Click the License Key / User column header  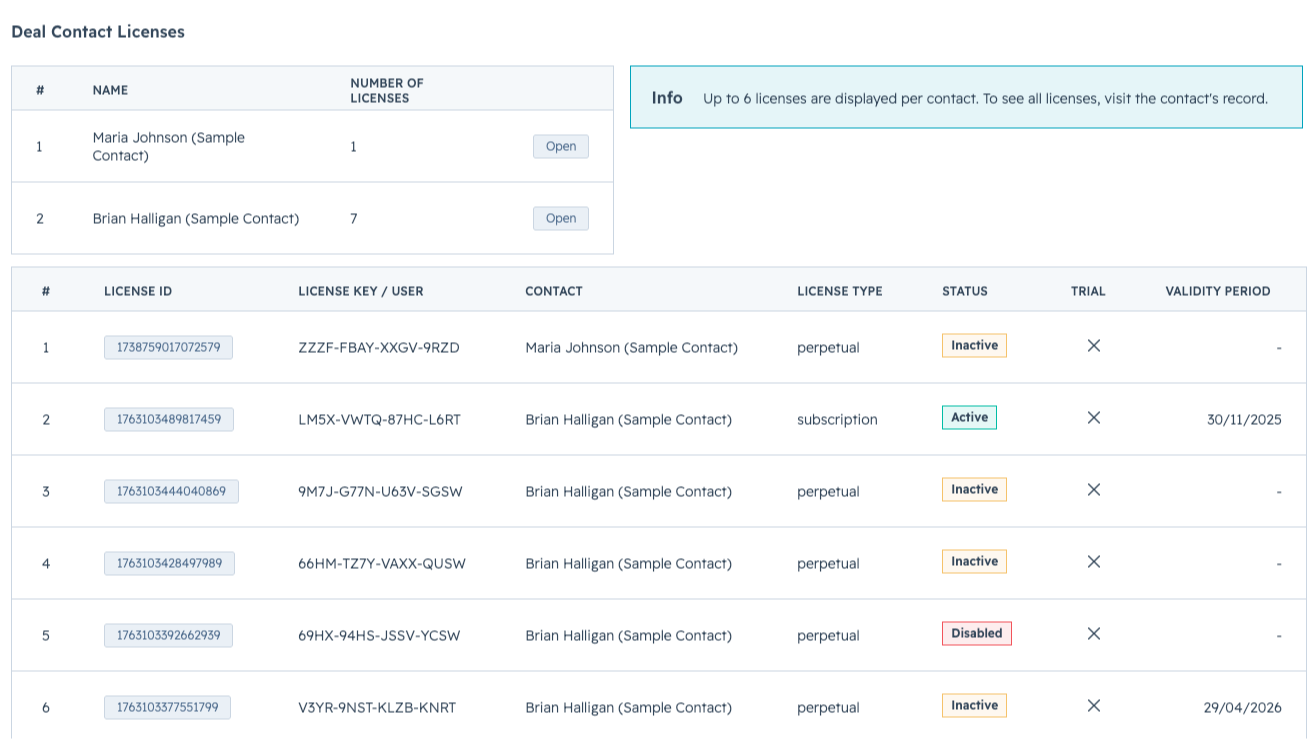(360, 291)
